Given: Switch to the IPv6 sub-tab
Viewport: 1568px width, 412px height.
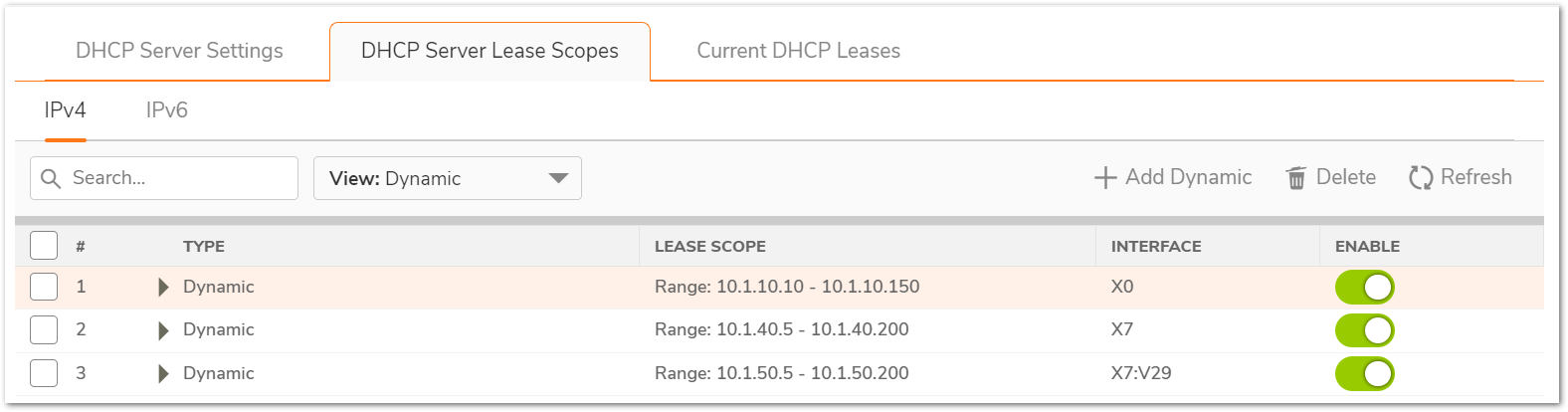Looking at the screenshot, I should coord(166,110).
